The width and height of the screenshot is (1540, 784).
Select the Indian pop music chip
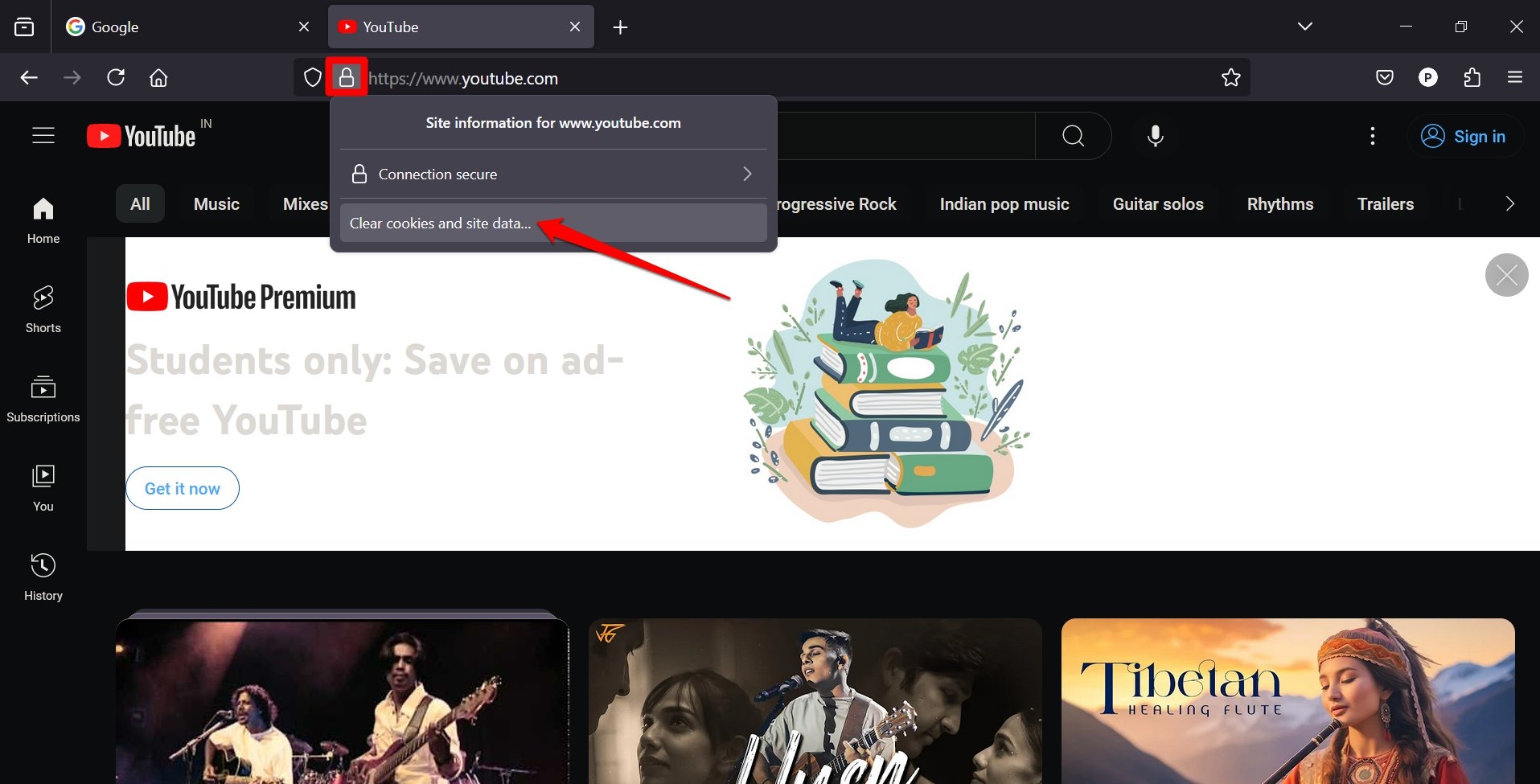coord(1004,204)
